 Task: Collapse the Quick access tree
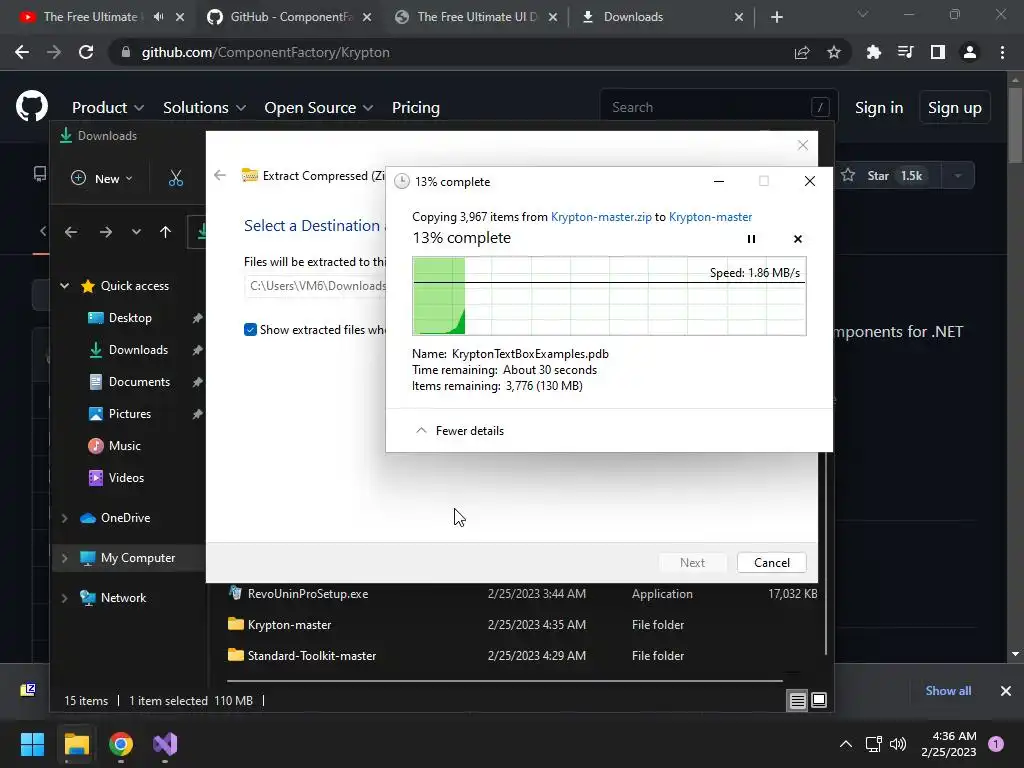[65, 285]
